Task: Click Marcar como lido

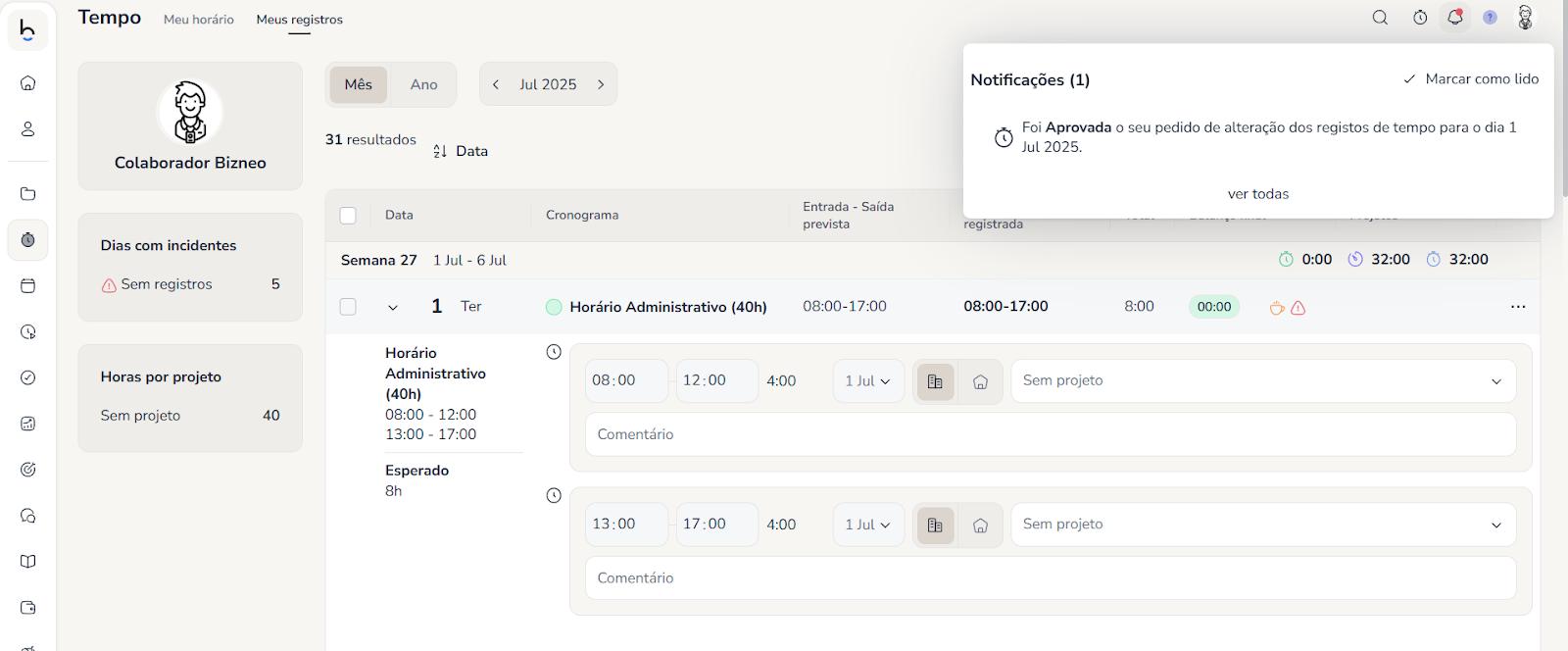Action: point(1471,79)
